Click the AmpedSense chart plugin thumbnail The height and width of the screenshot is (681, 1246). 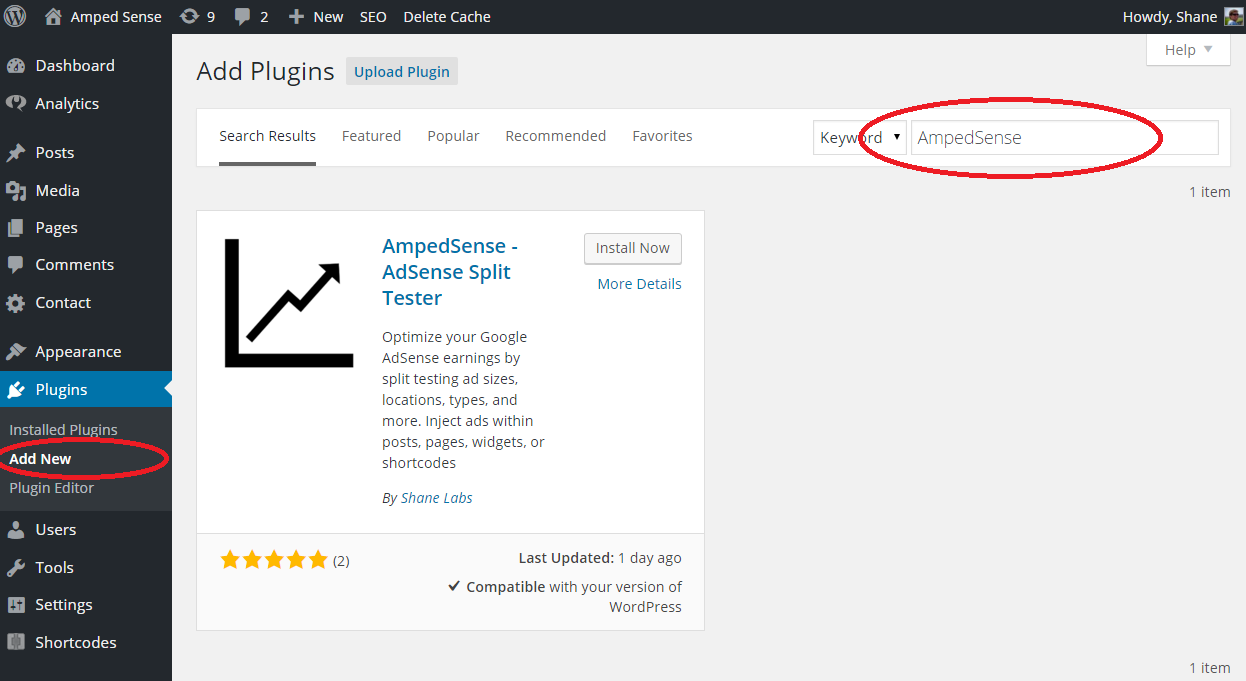coord(289,303)
